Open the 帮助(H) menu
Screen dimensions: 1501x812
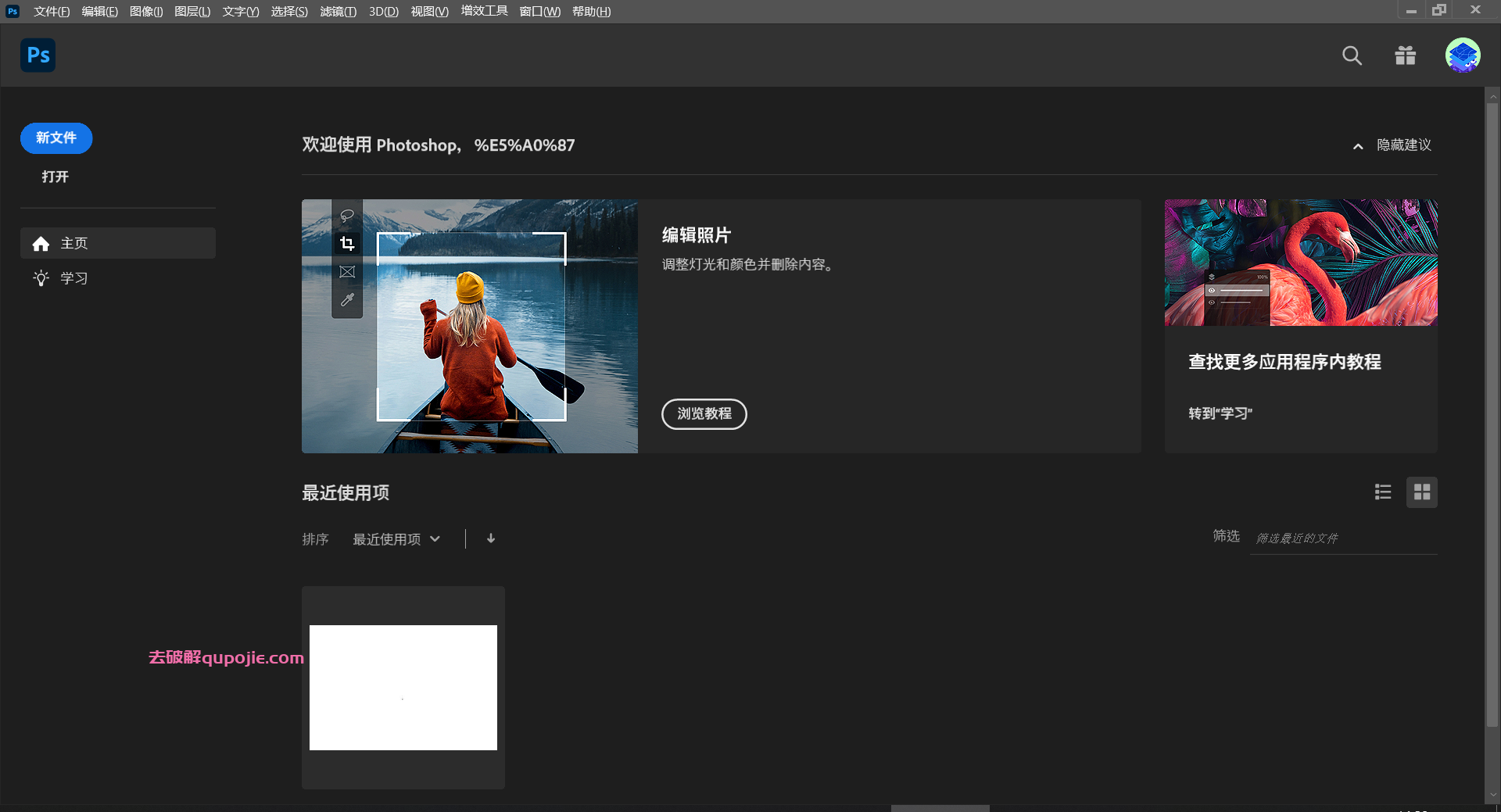[x=592, y=11]
